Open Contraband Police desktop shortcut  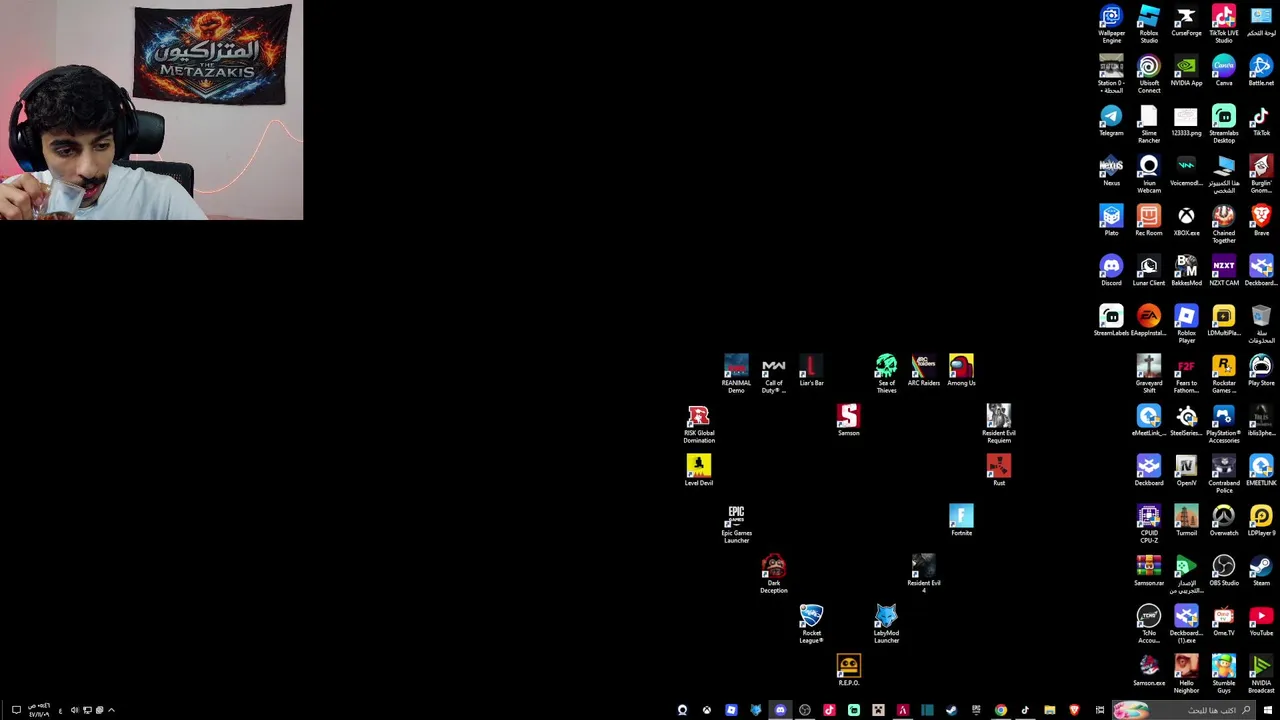pos(1224,474)
